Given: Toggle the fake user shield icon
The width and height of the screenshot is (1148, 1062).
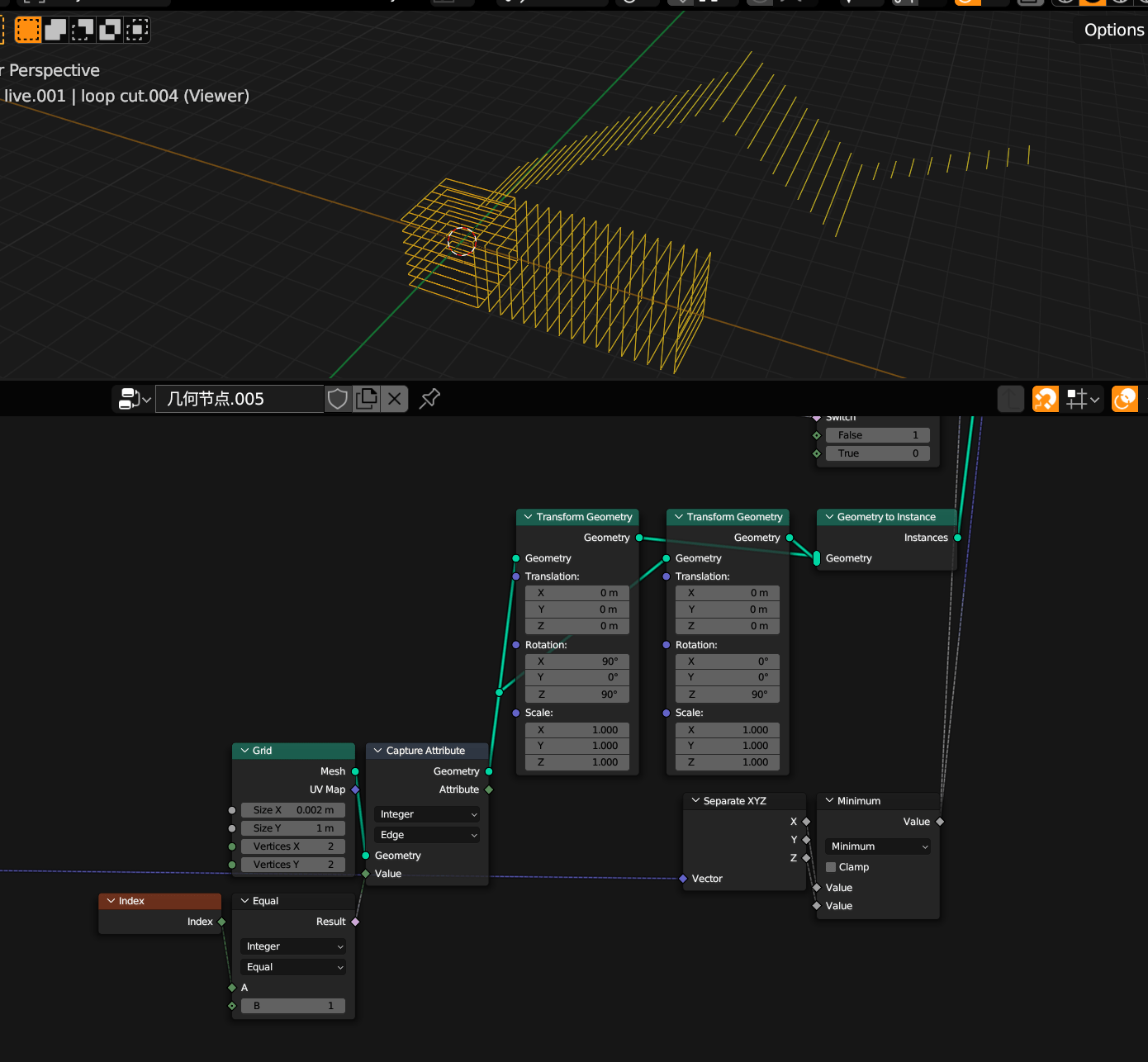Looking at the screenshot, I should [x=338, y=399].
